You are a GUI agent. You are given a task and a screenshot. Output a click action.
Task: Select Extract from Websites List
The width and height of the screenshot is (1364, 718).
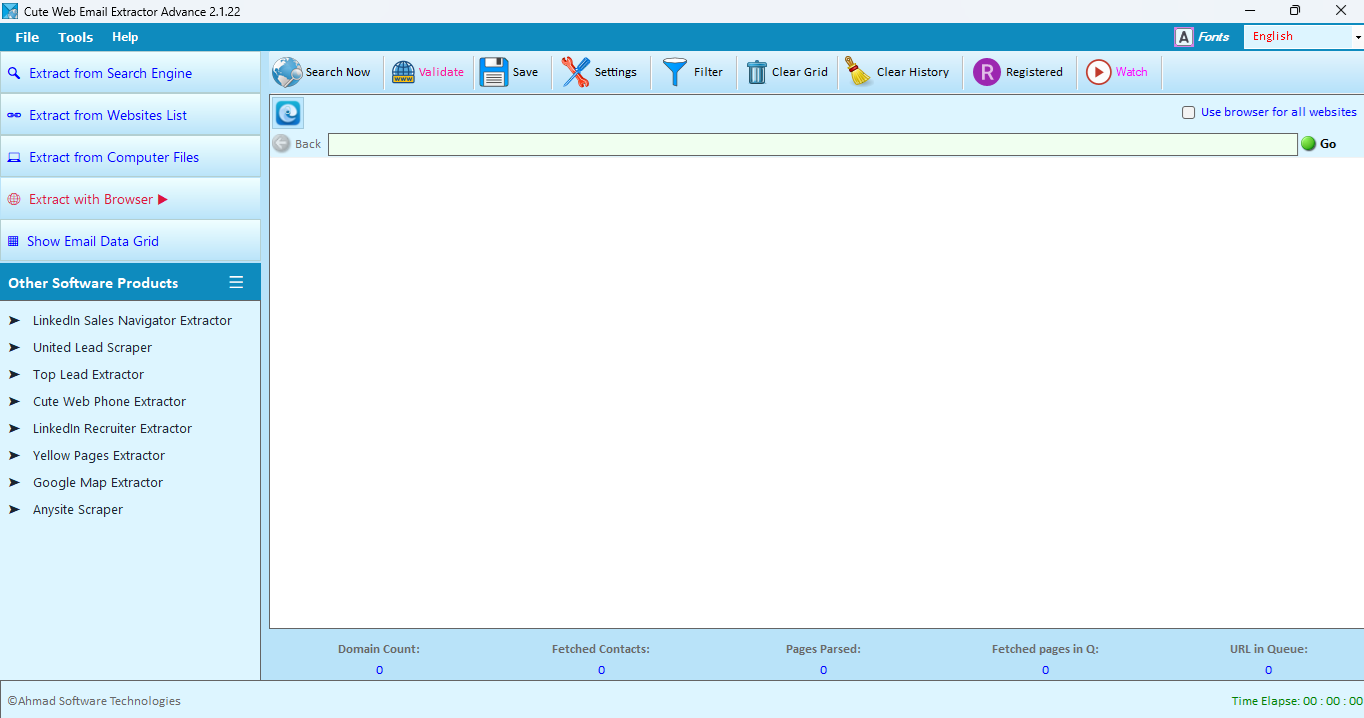tap(130, 115)
